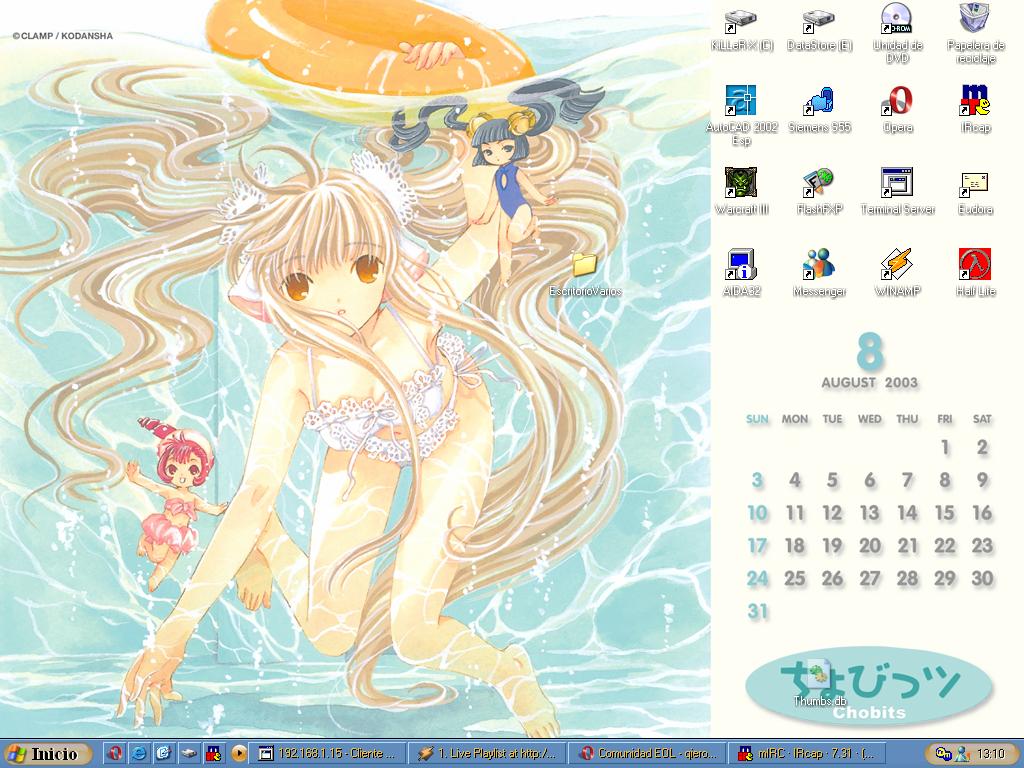Launch AutoCAD 2002 Esp shortcut
Screen dimensions: 1024x768
741,115
